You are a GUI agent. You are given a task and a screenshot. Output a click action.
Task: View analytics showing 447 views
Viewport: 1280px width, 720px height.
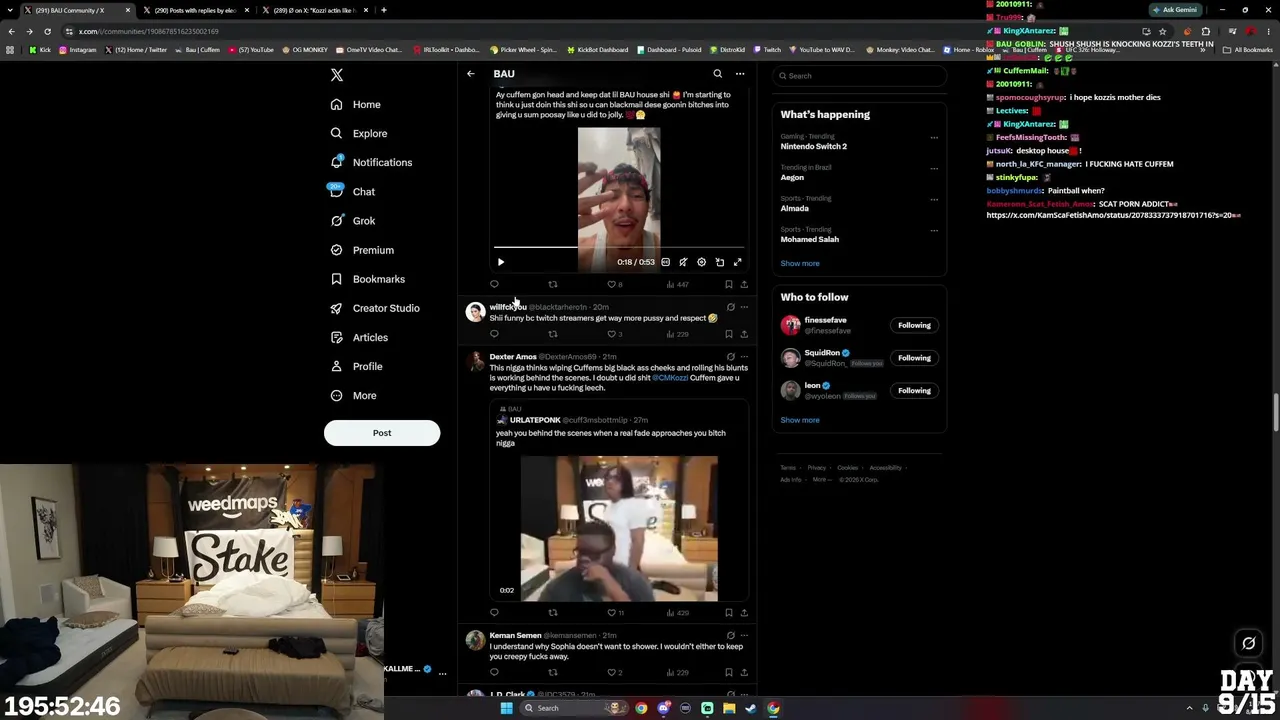[677, 284]
